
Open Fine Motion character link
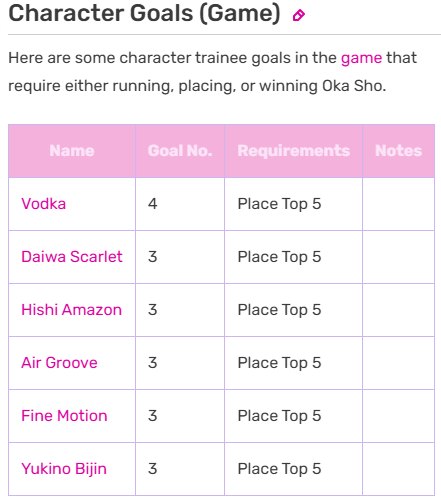64,416
